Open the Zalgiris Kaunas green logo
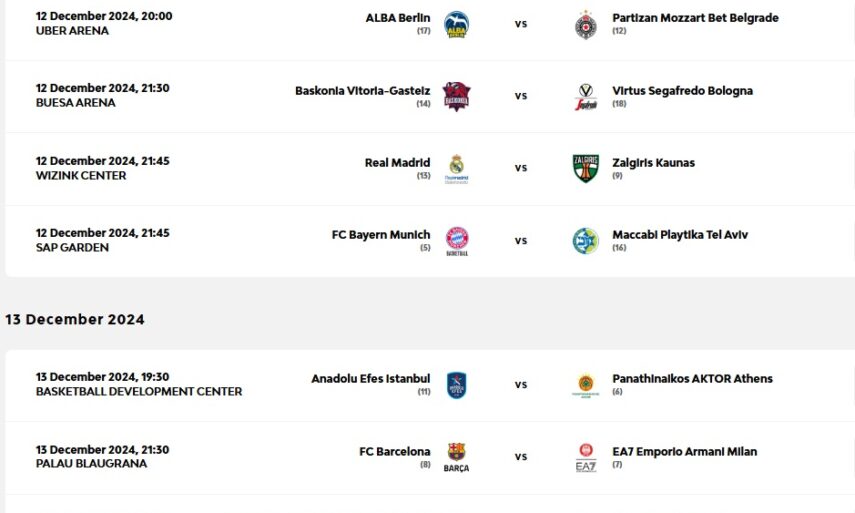Screen dimensions: 855x513 click(x=586, y=168)
